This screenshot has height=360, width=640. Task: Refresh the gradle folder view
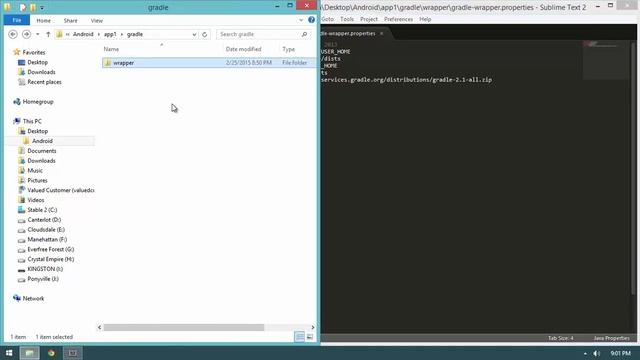(x=204, y=34)
